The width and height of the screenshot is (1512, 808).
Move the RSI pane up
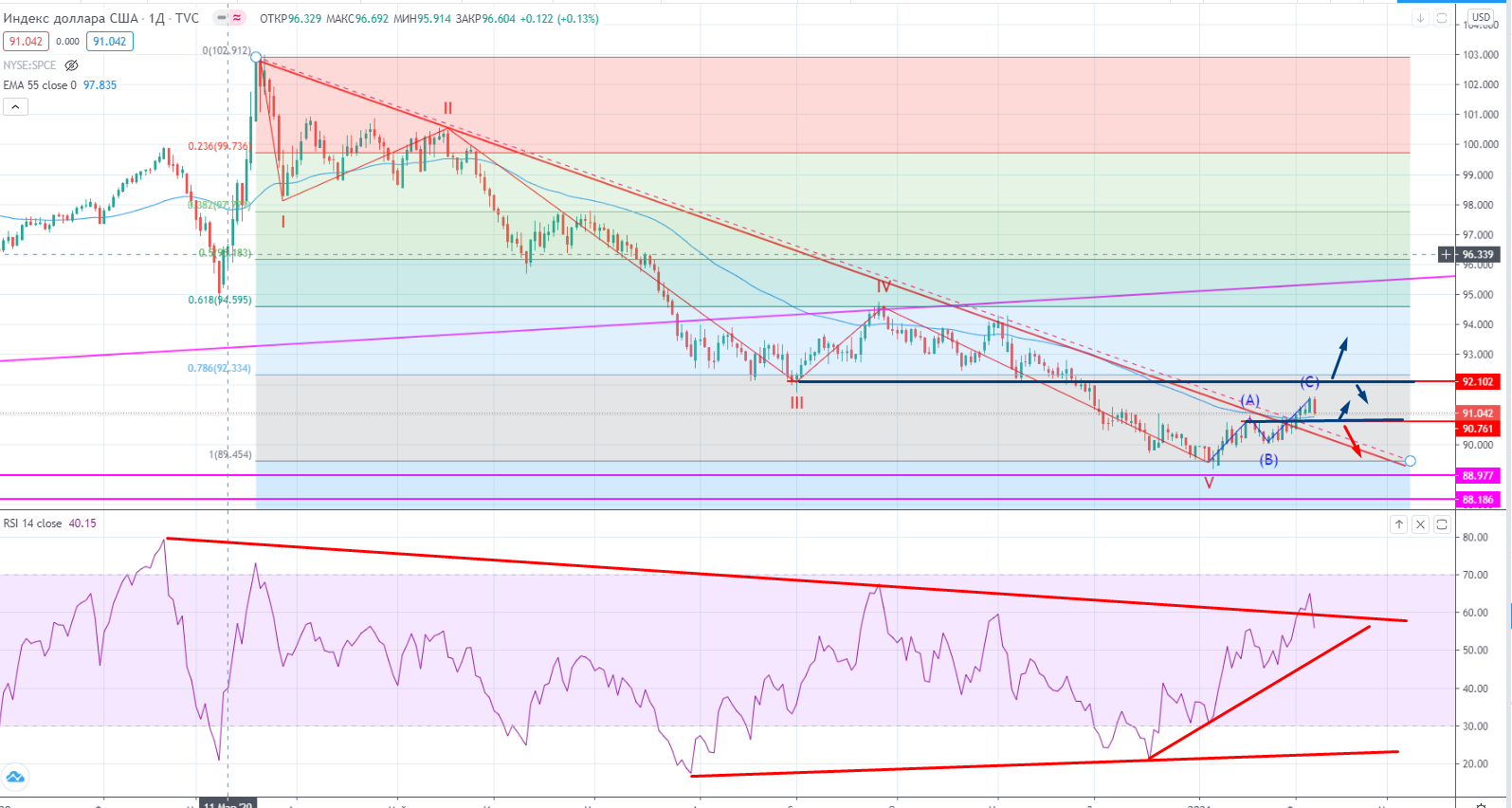(1398, 524)
